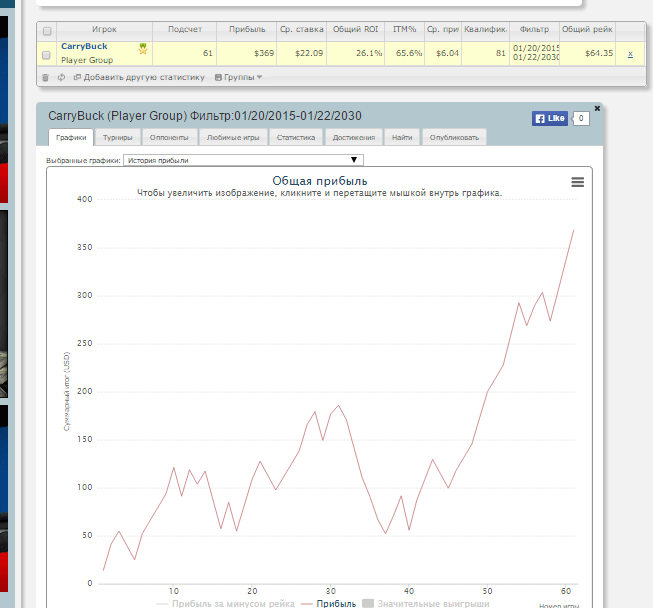
Task: Toggle the Значительные выигрыши legend series
Action: coord(426,603)
